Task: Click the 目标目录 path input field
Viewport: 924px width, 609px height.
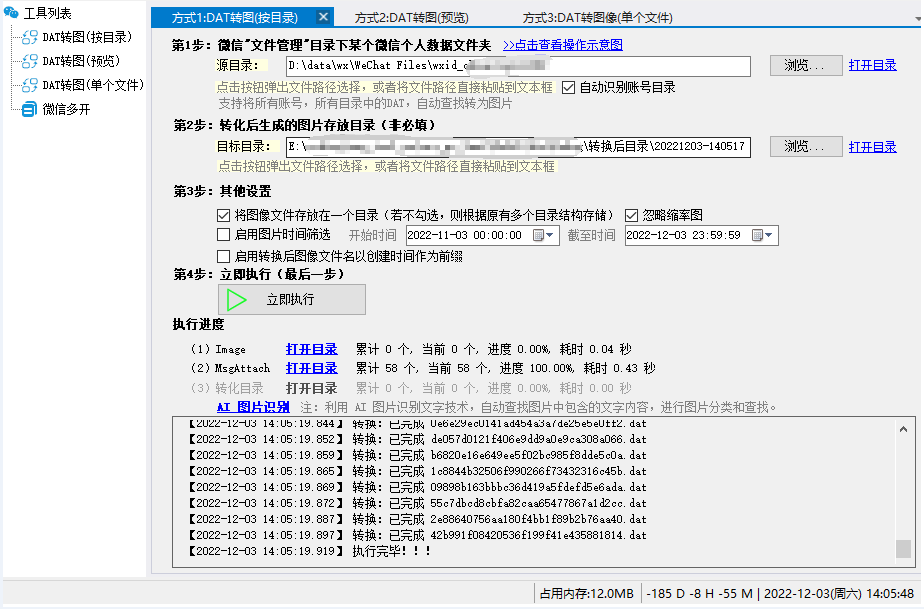Action: coord(518,147)
